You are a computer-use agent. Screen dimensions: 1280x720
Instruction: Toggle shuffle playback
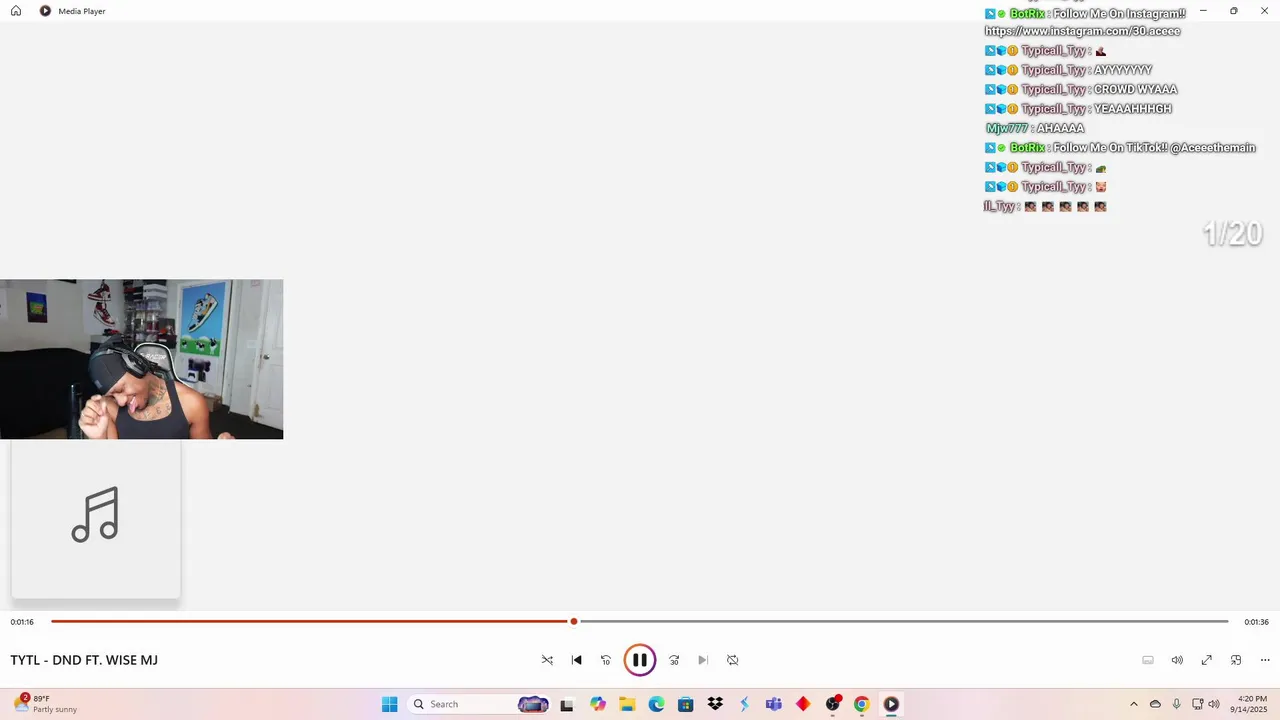(x=547, y=660)
